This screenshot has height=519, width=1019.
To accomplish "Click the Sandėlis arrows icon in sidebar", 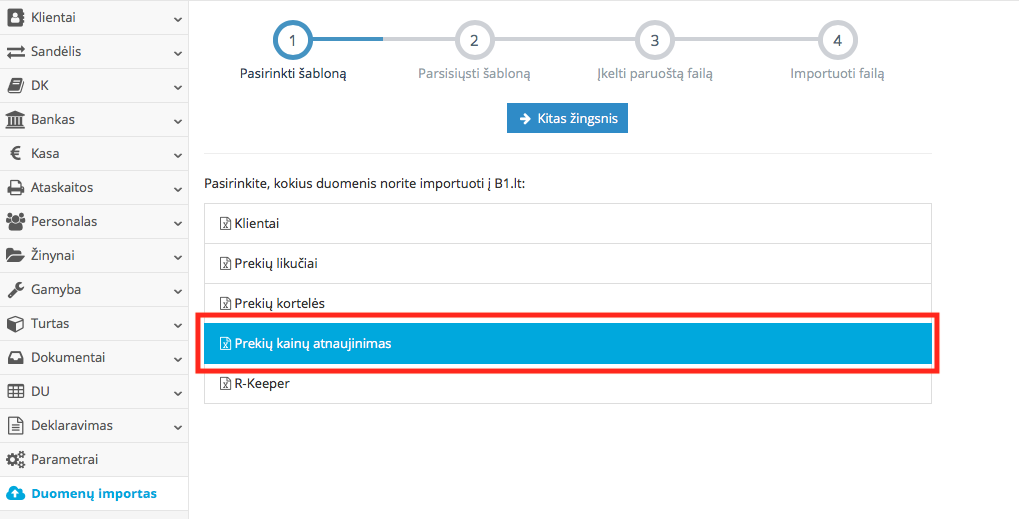I will 16,51.
